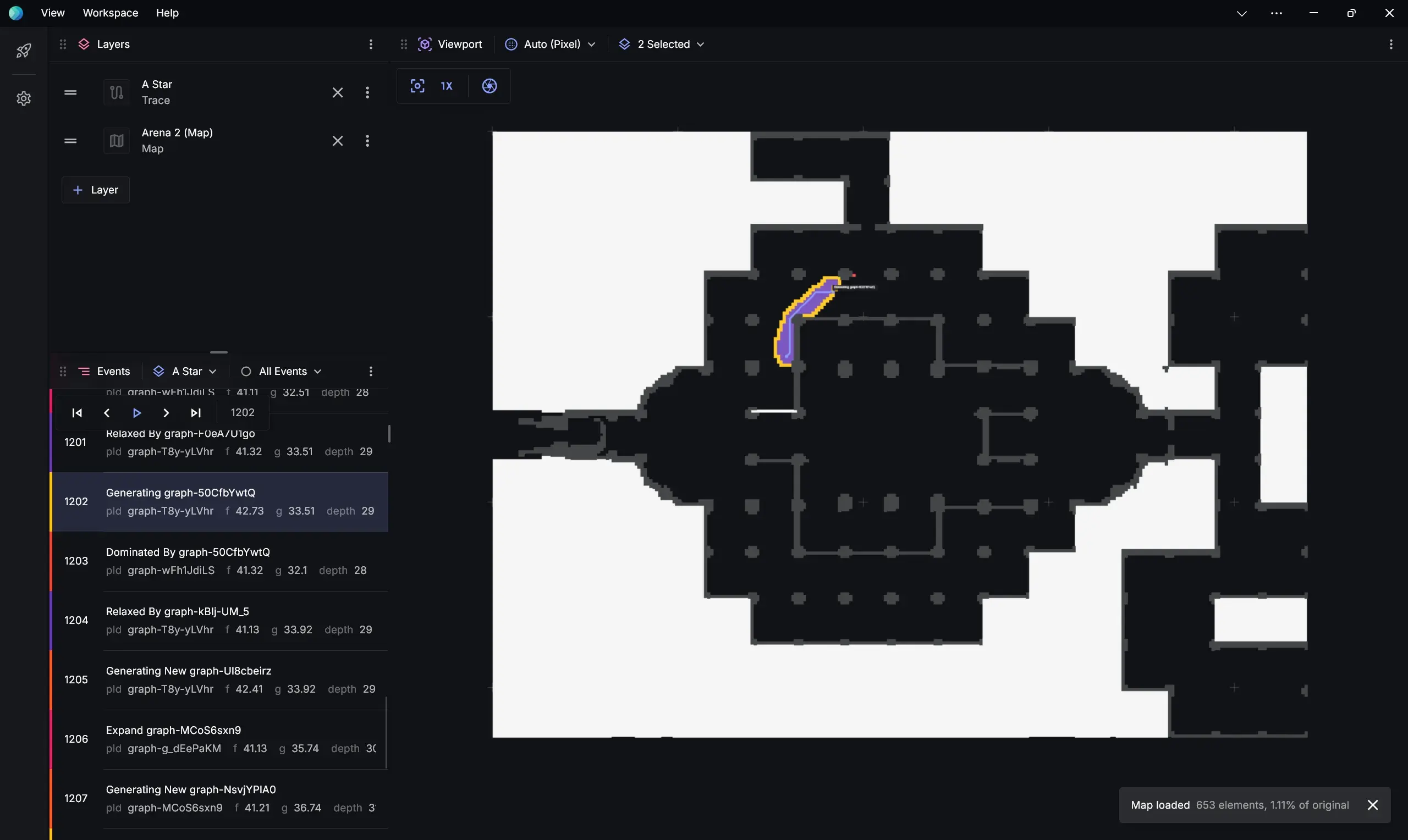The width and height of the screenshot is (1408, 840).
Task: Jump to the last event step
Action: pyautogui.click(x=196, y=413)
